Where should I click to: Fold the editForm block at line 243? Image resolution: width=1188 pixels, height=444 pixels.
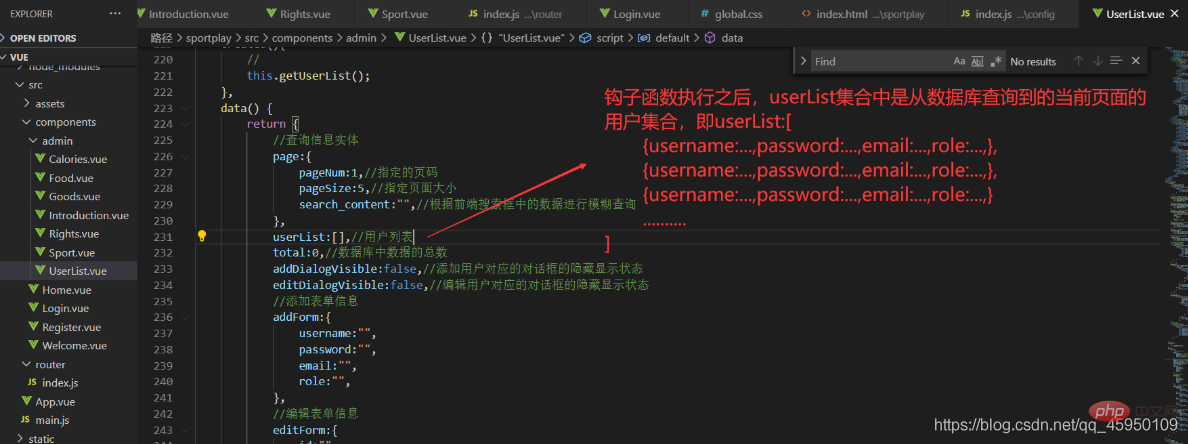186,430
